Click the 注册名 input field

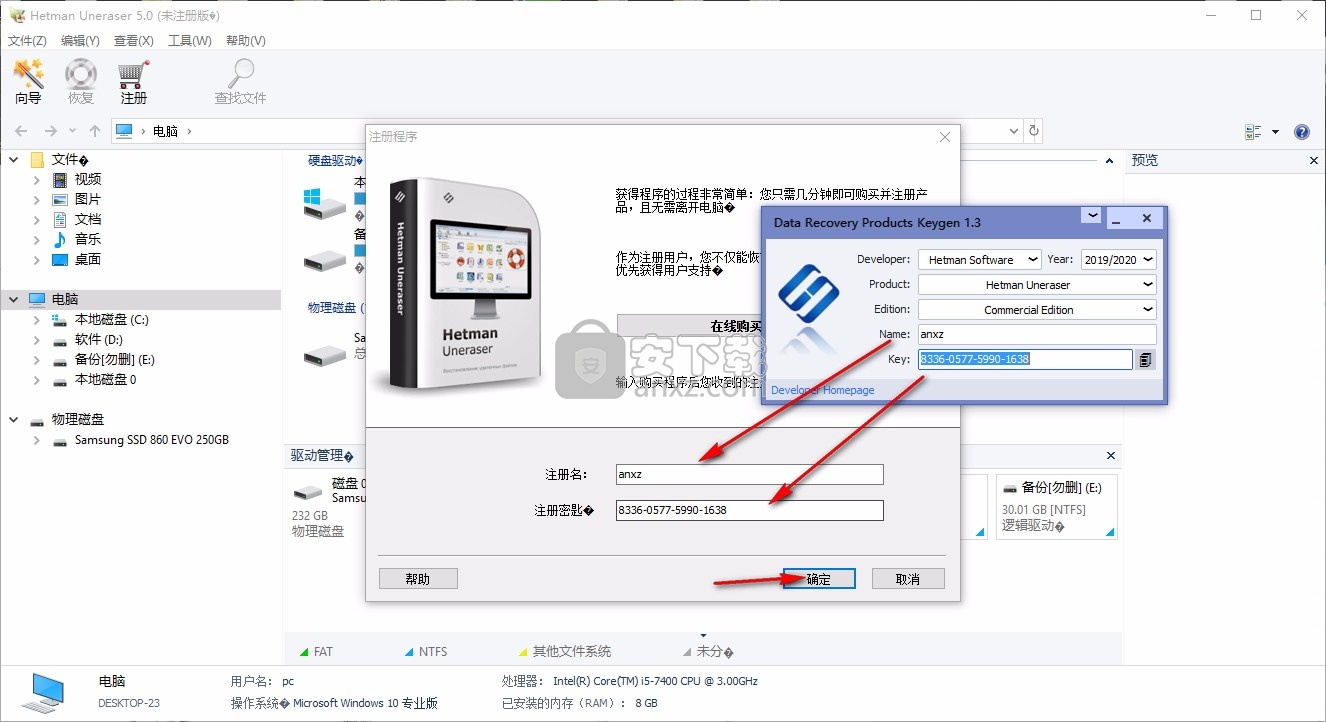point(750,475)
